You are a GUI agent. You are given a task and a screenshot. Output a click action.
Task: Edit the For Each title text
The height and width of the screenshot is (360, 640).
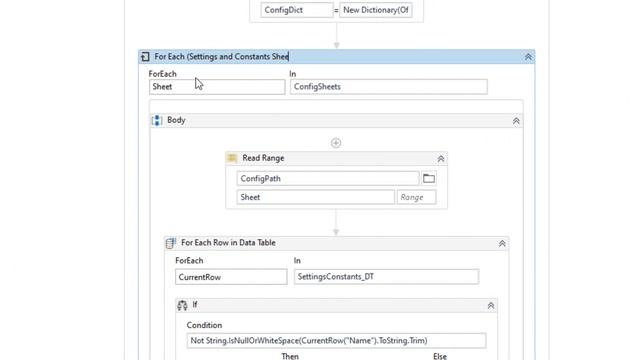pos(221,57)
